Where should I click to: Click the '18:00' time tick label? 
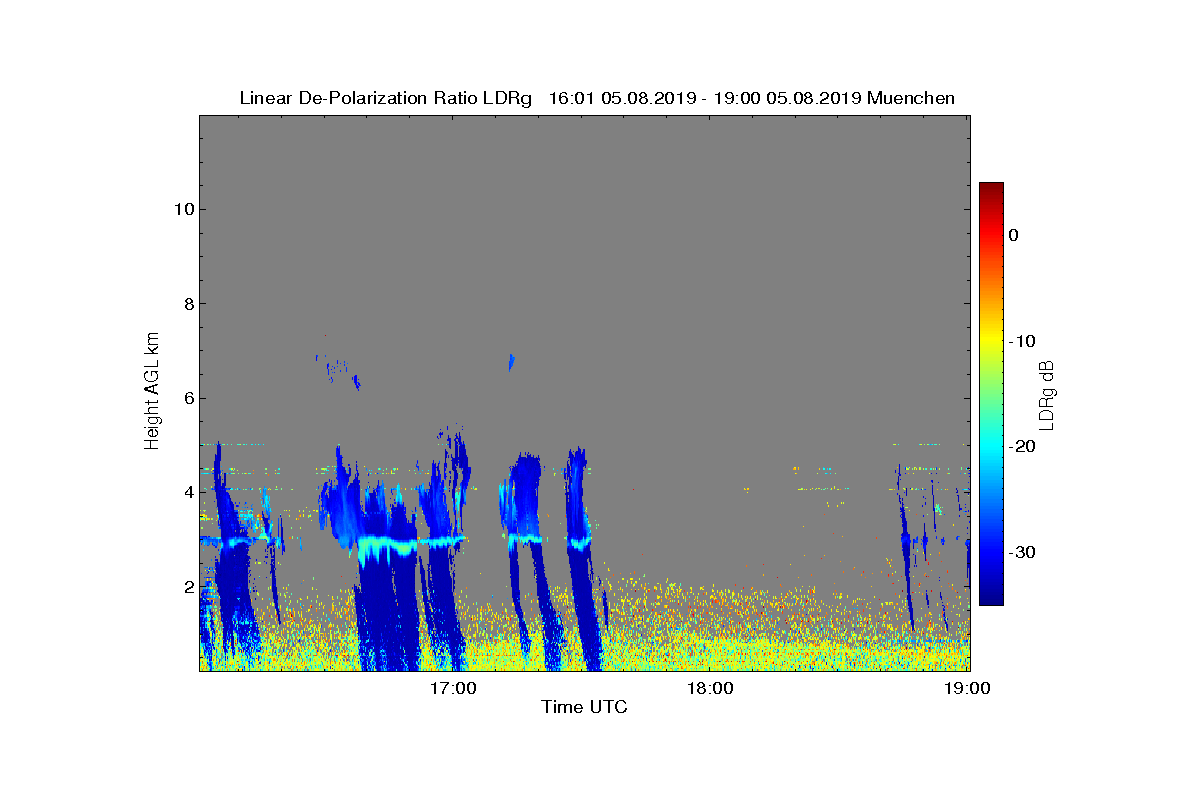[711, 688]
